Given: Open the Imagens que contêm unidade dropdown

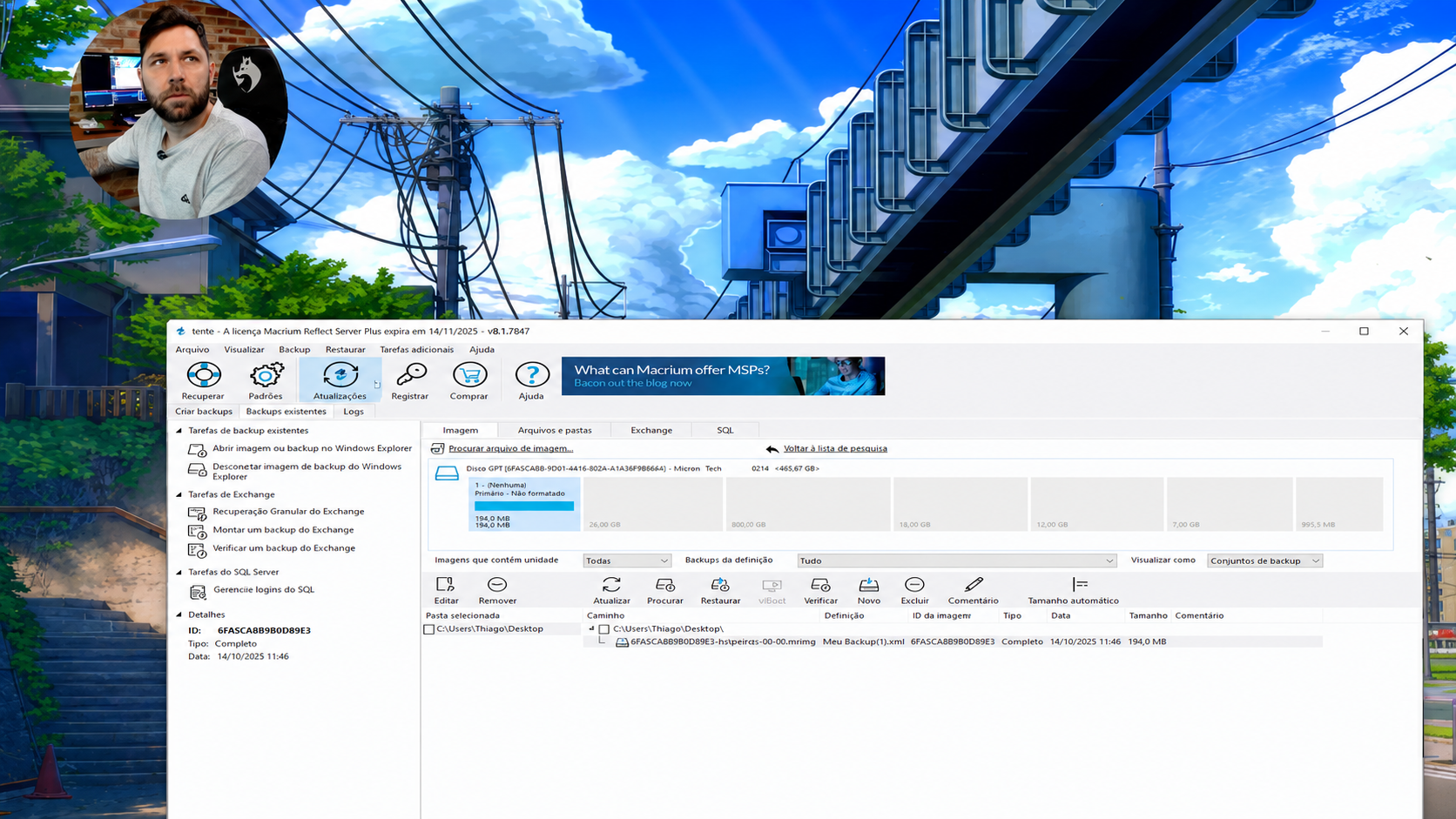Looking at the screenshot, I should [x=627, y=561].
